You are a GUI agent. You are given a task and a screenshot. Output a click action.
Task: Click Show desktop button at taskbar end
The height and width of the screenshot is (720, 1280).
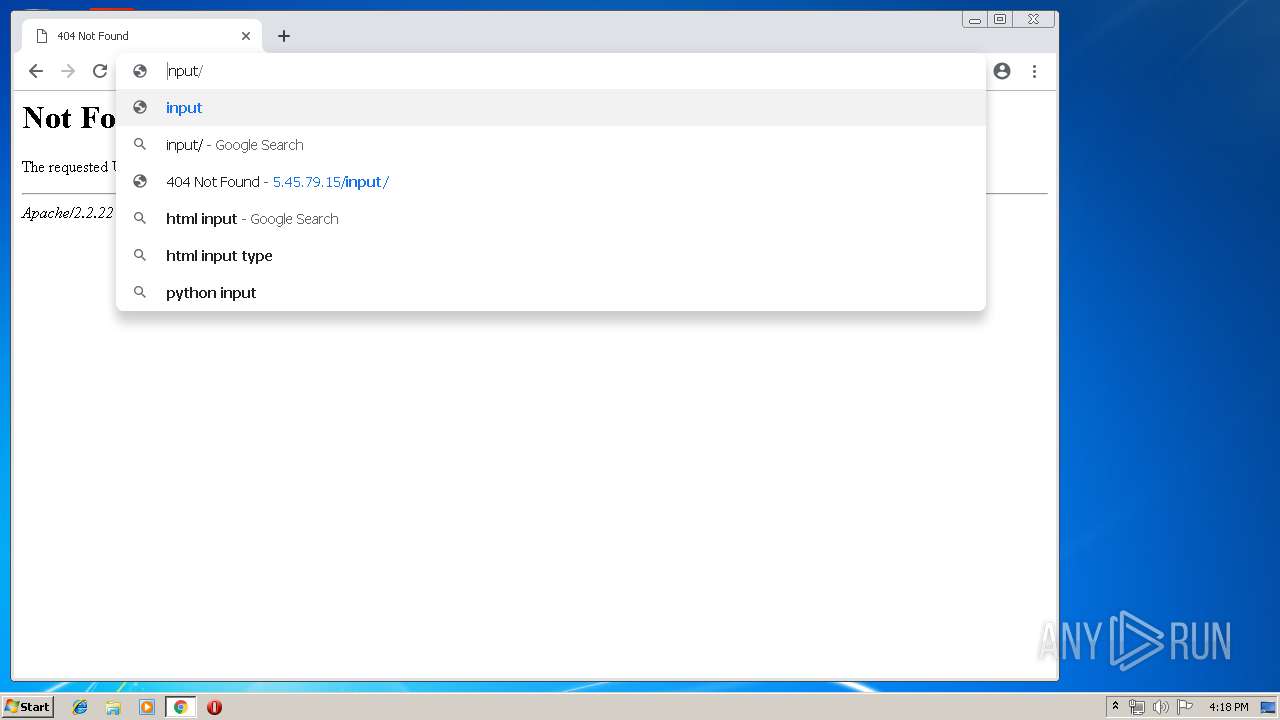tap(1268, 707)
